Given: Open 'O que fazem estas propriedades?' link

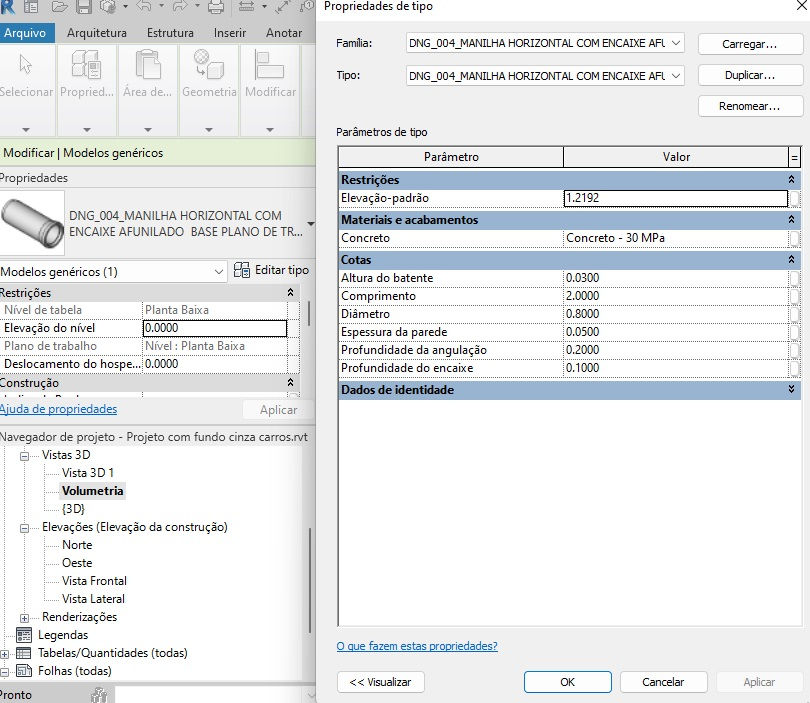Looking at the screenshot, I should (417, 646).
